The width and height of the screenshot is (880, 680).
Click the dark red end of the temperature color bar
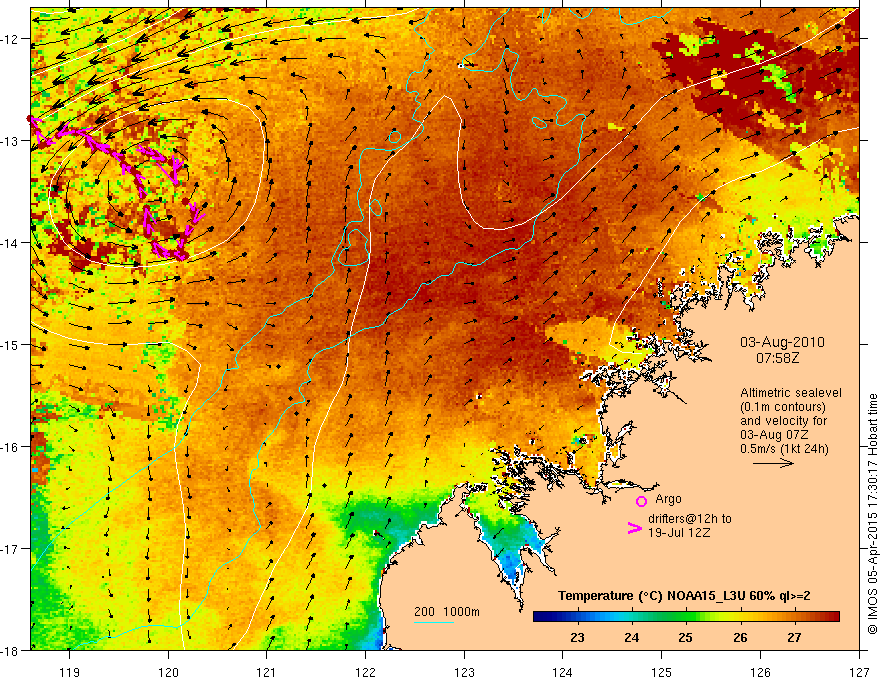(x=833, y=617)
